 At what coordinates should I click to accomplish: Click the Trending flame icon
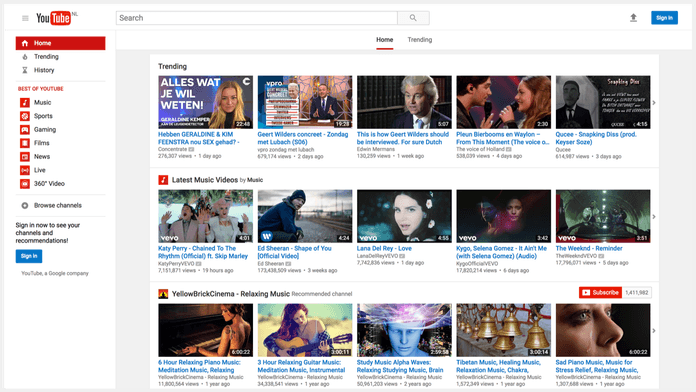coord(25,57)
